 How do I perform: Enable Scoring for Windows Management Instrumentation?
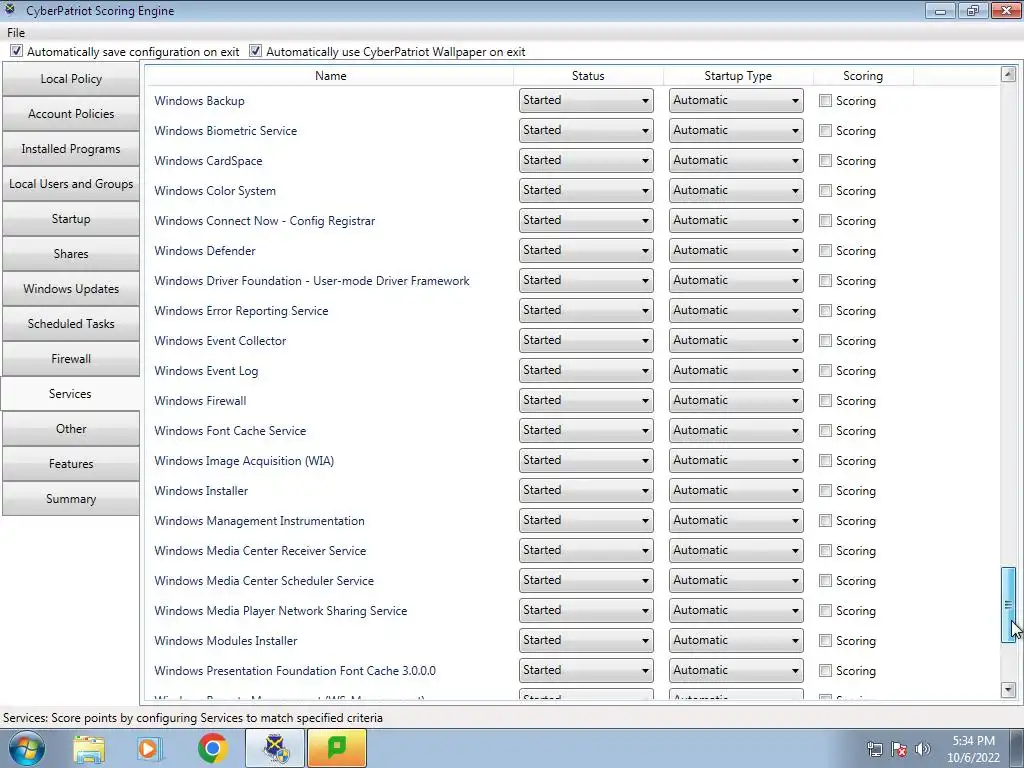click(x=825, y=520)
